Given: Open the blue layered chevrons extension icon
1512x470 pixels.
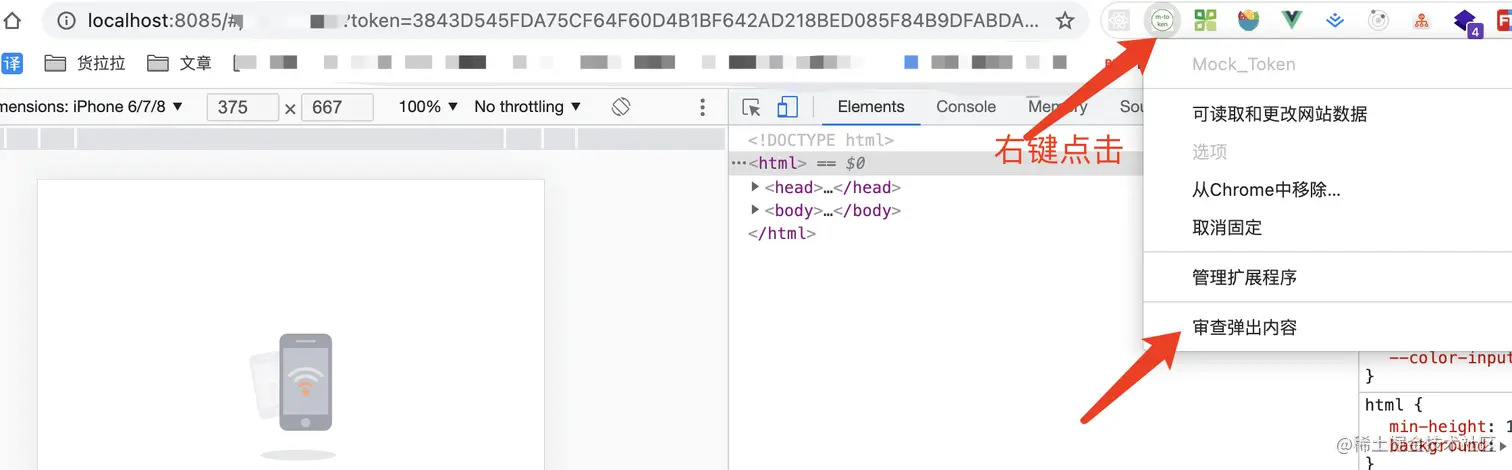Looking at the screenshot, I should click(x=1334, y=20).
